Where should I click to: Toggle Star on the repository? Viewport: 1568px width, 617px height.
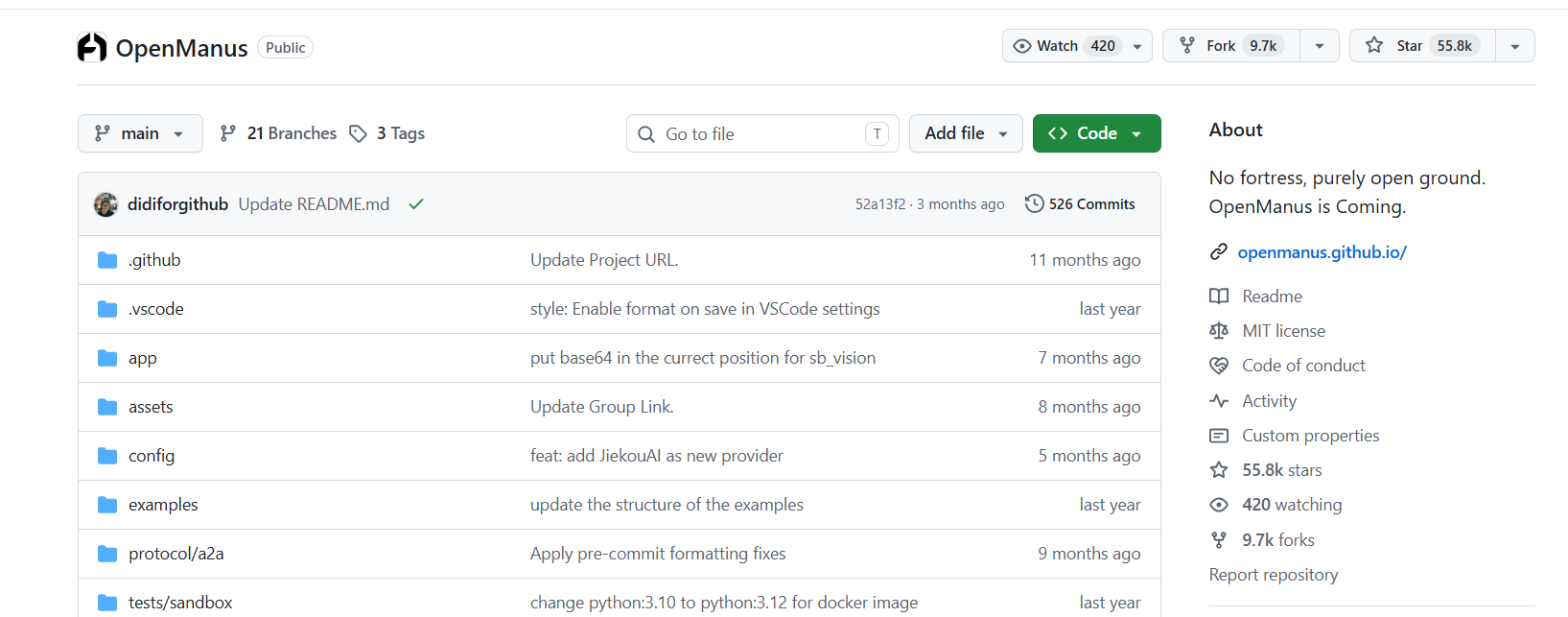click(1422, 46)
